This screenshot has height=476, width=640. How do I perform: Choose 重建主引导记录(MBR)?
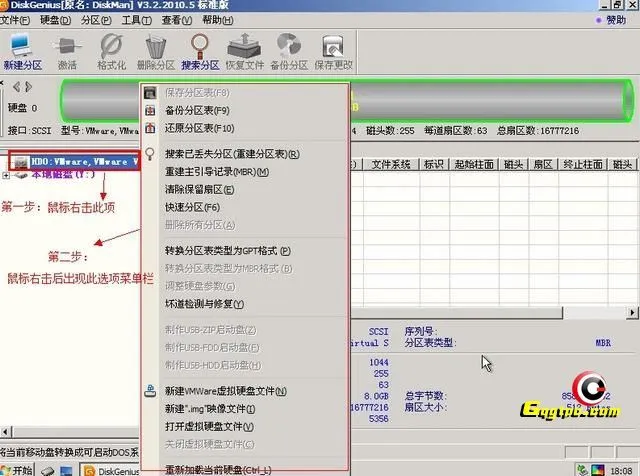coord(217,172)
